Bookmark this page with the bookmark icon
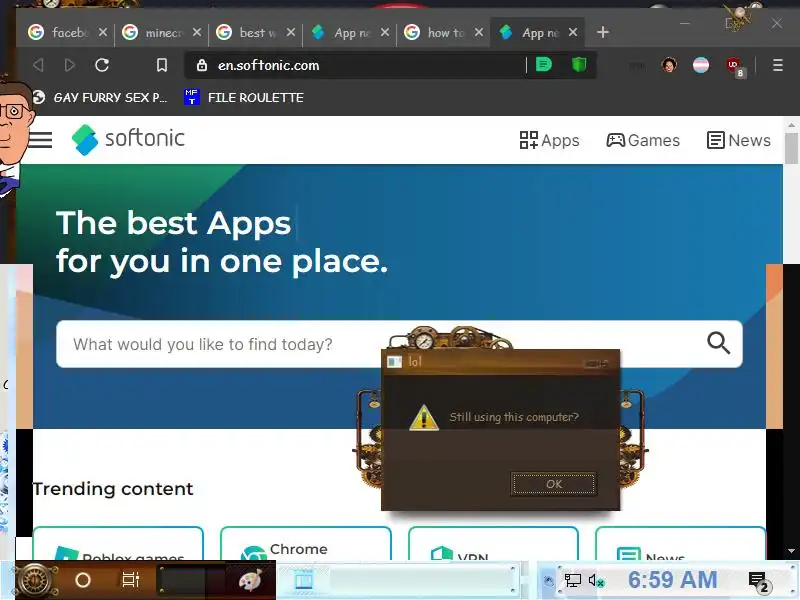 [162, 65]
